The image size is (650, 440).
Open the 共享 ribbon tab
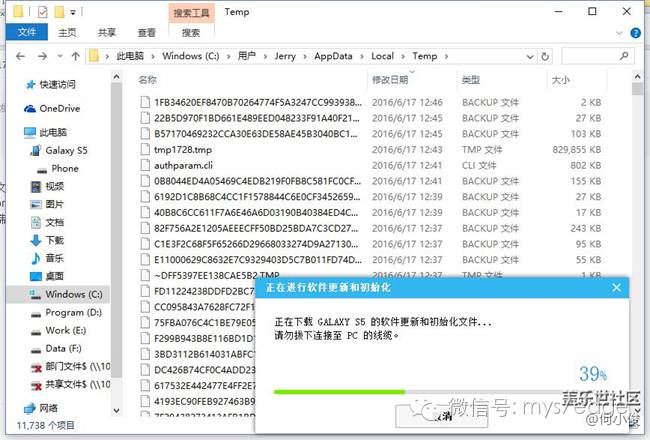(107, 32)
